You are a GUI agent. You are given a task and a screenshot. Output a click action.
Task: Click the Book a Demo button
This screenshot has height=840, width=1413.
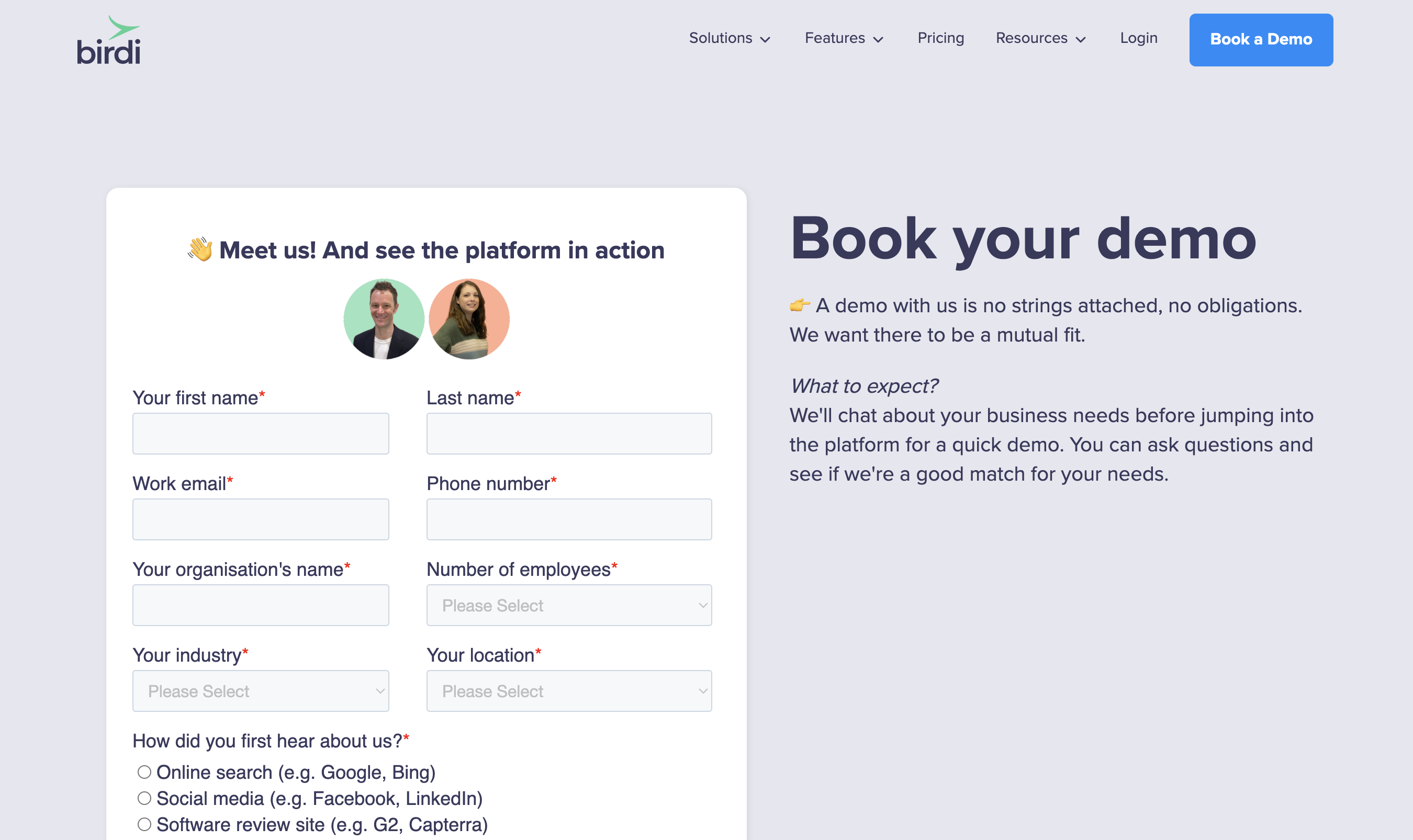click(x=1261, y=40)
